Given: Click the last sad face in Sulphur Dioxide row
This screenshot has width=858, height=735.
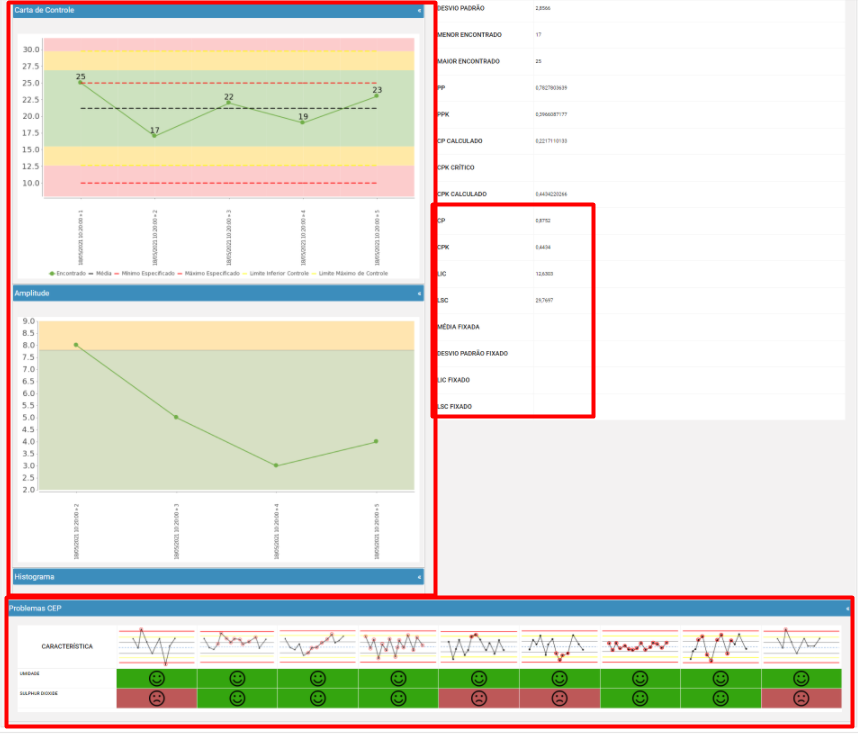Looking at the screenshot, I should [801, 699].
